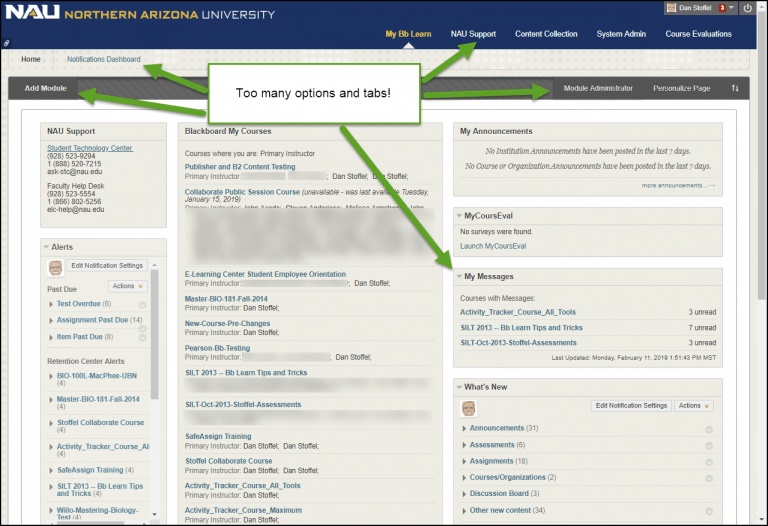Open the Notifications Dashboard tab
Image resolution: width=768 pixels, height=526 pixels.
click(x=103, y=59)
